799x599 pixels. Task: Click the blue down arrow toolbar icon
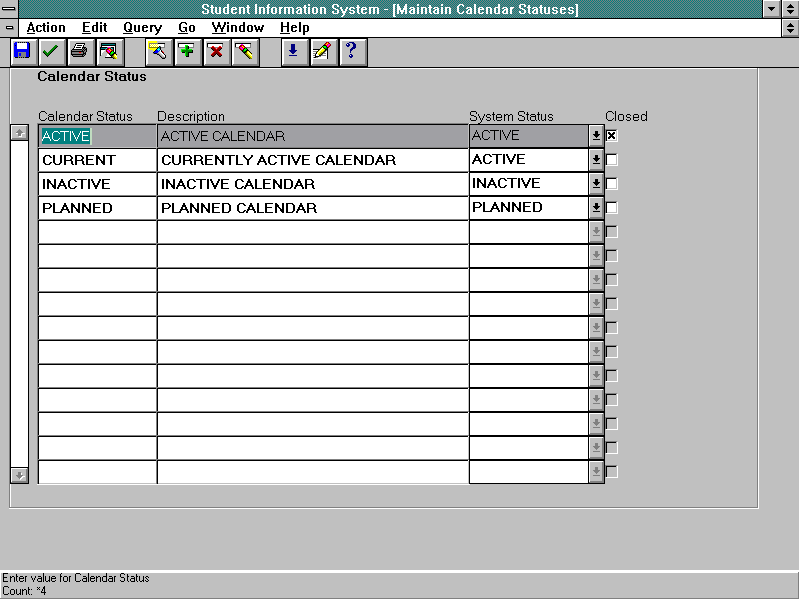click(293, 51)
